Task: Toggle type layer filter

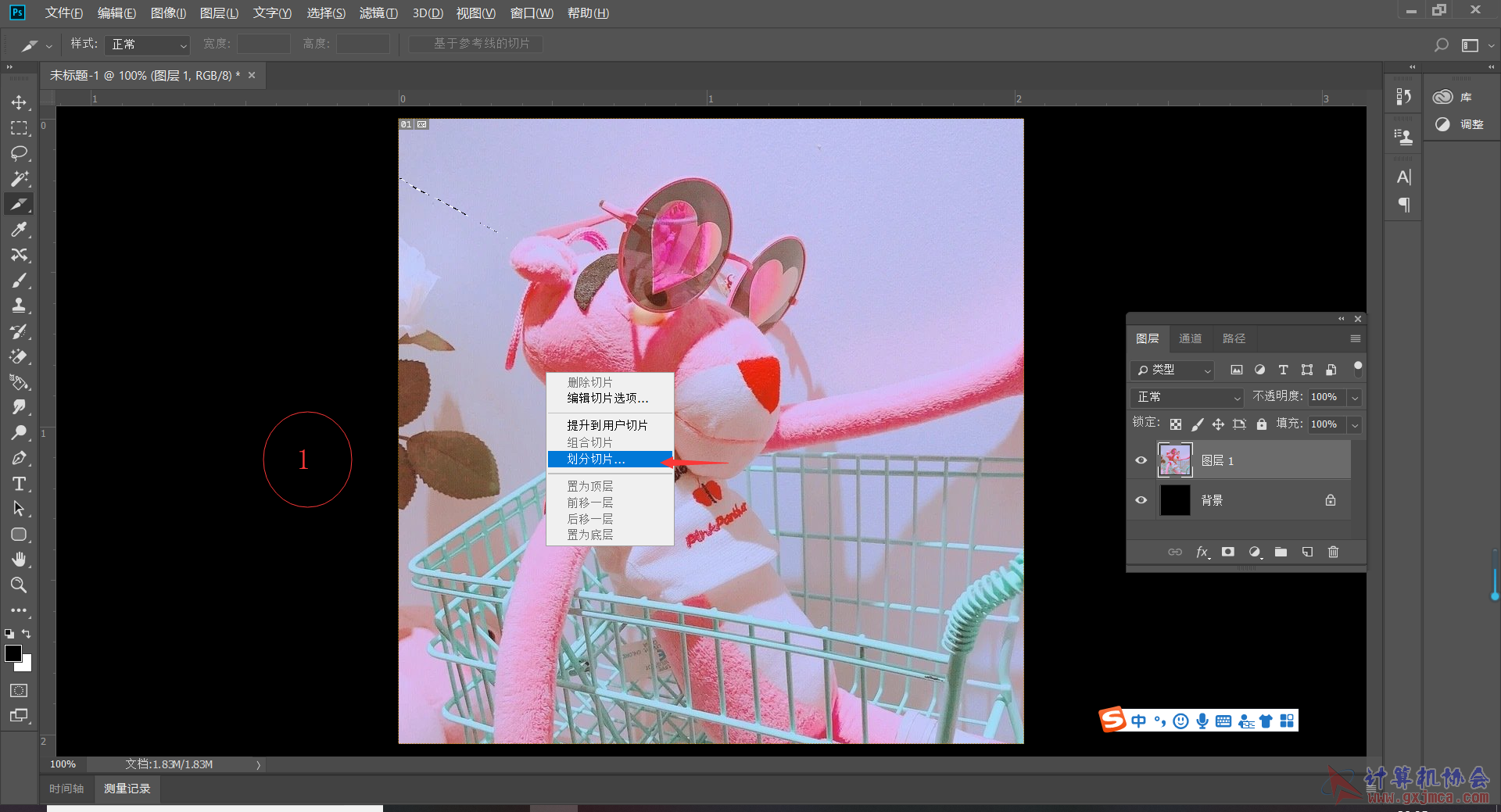Action: point(1283,370)
